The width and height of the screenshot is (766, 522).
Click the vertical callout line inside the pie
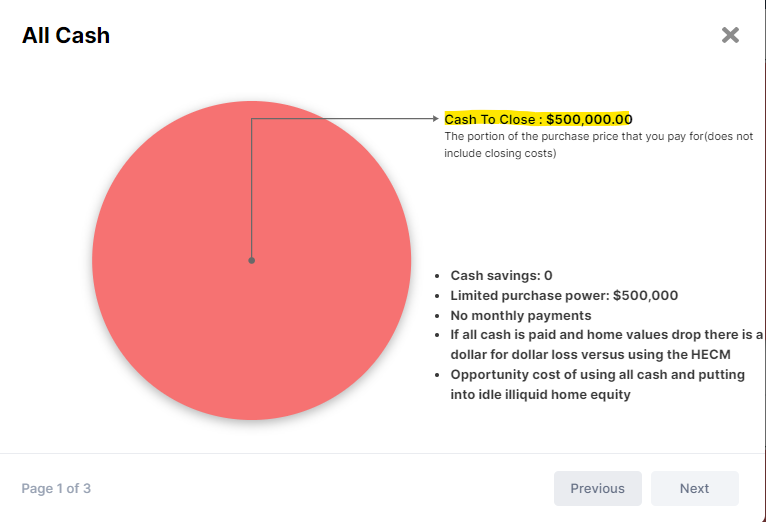[x=252, y=189]
